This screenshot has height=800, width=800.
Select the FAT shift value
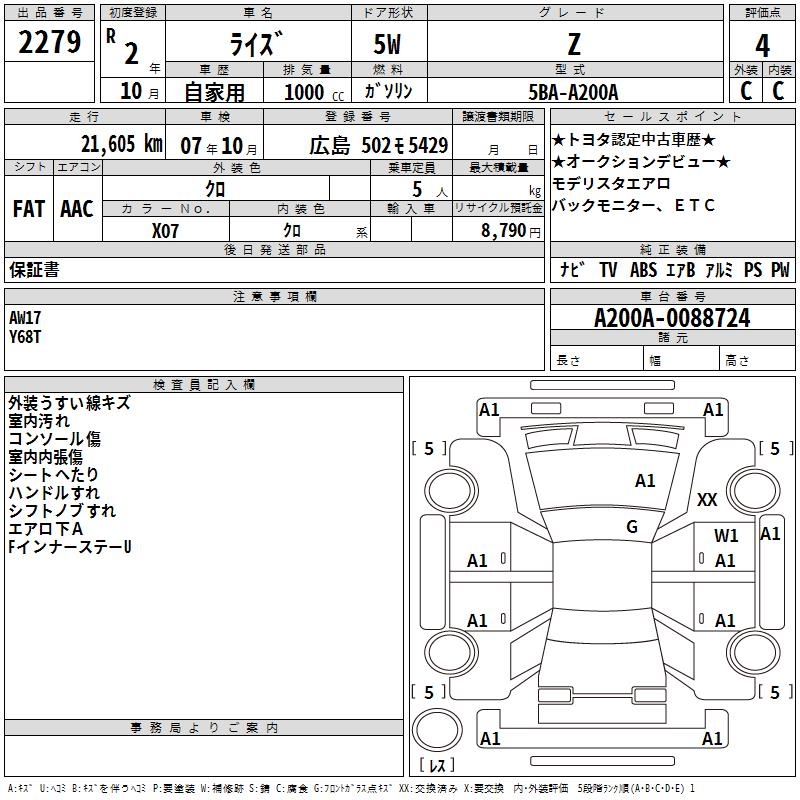(29, 209)
